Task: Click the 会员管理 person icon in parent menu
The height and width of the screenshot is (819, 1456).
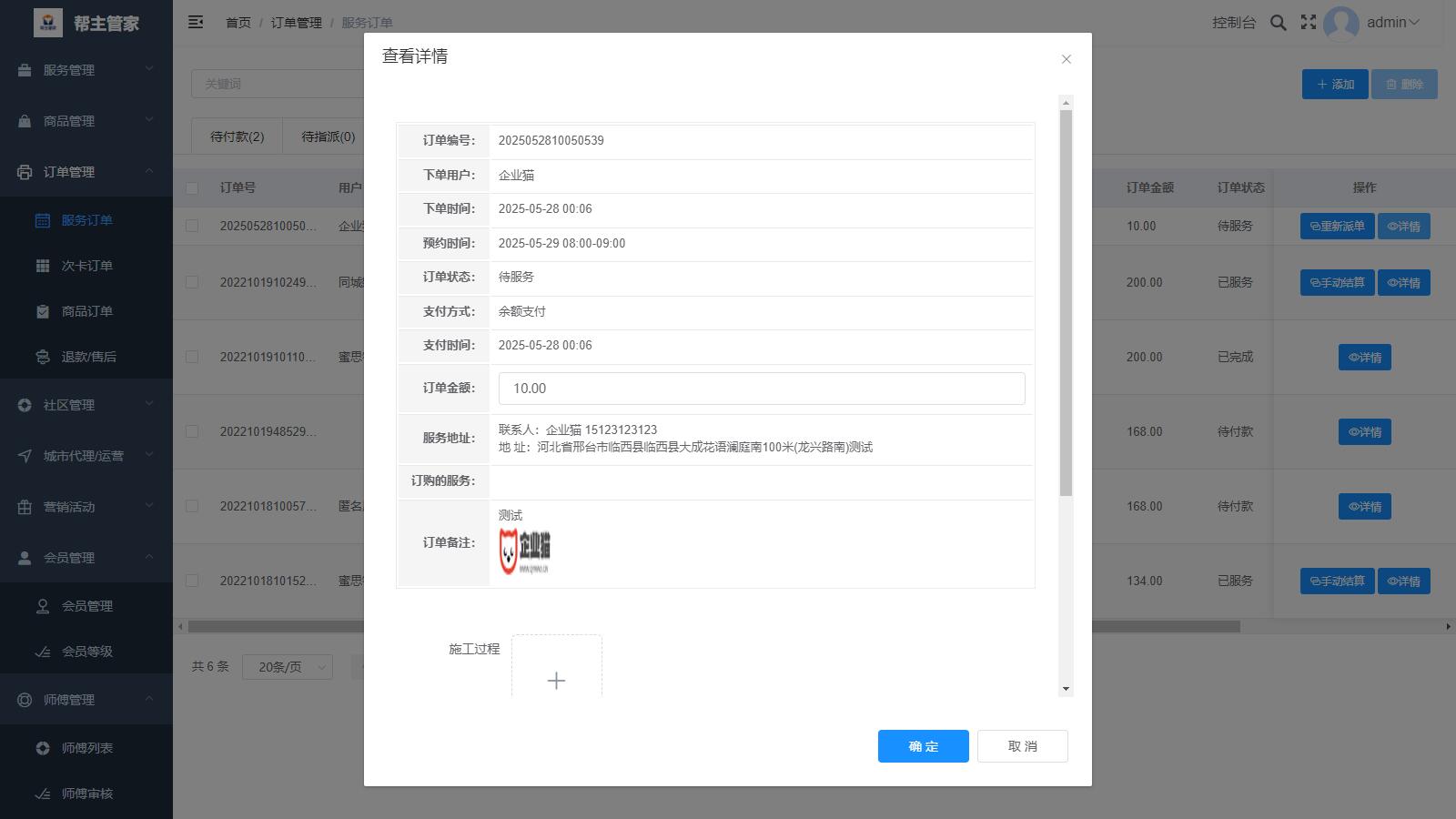Action: point(25,558)
